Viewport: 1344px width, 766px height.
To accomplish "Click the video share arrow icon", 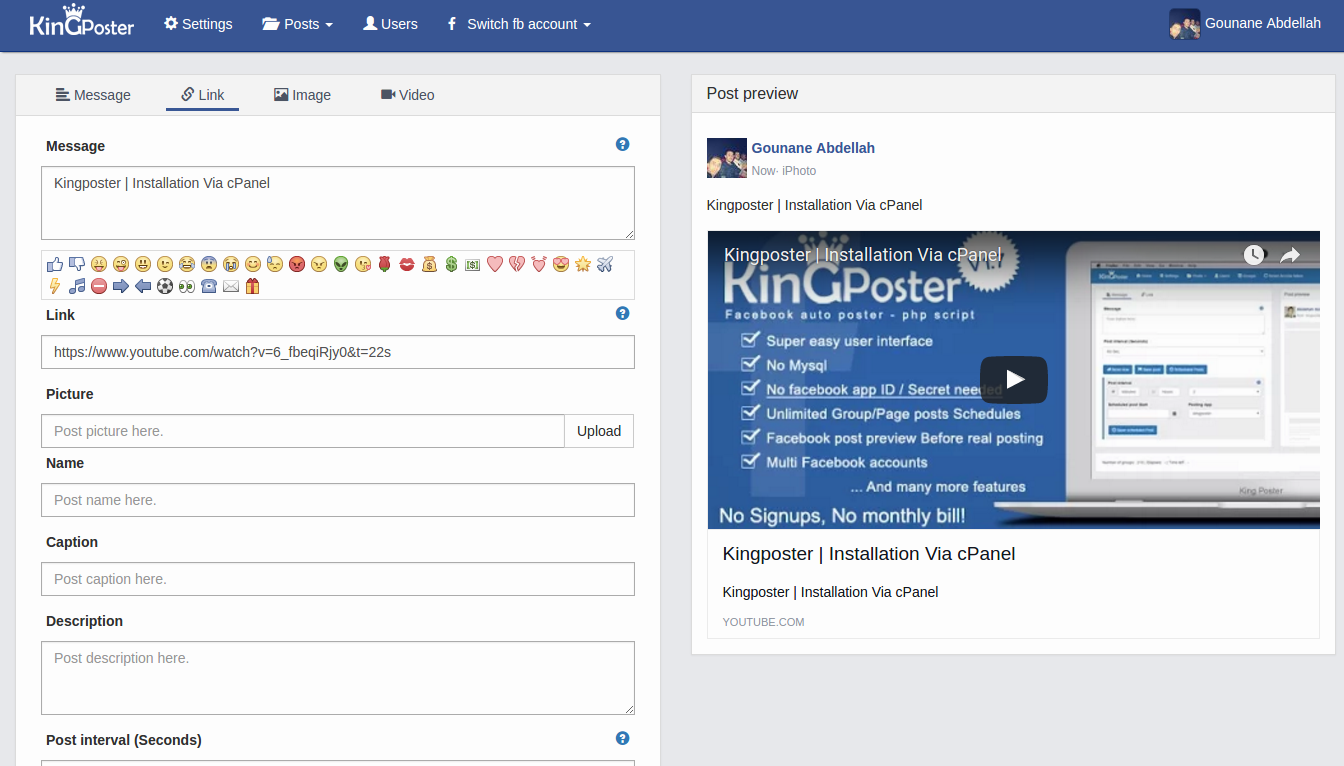I will click(1290, 255).
